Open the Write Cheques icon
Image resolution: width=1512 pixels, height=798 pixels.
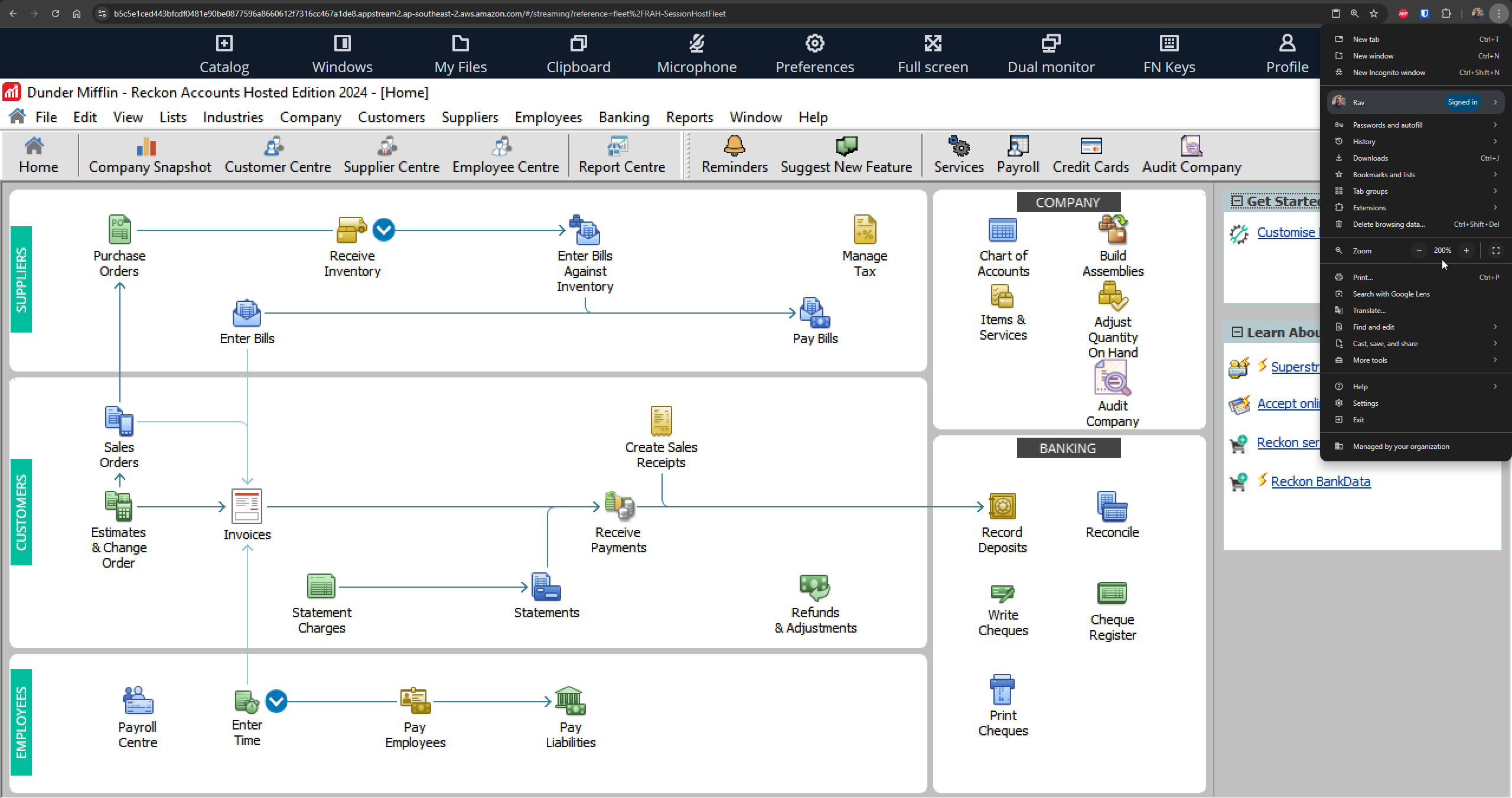click(x=1002, y=592)
